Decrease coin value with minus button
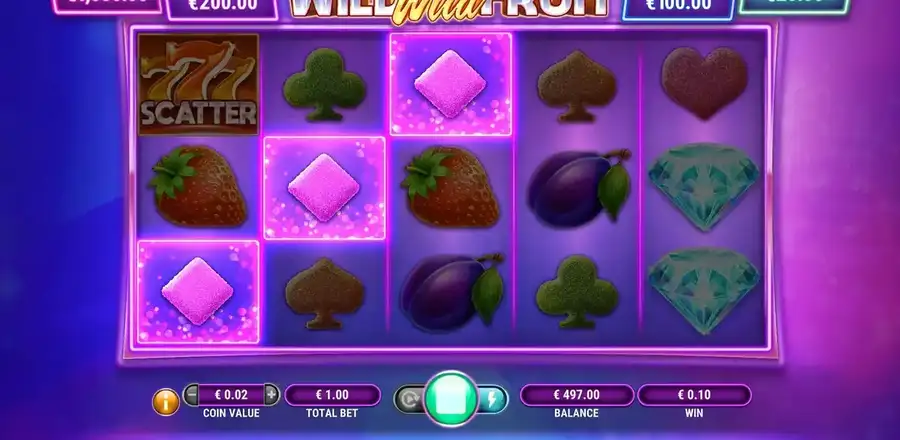This screenshot has width=900, height=440. point(192,395)
